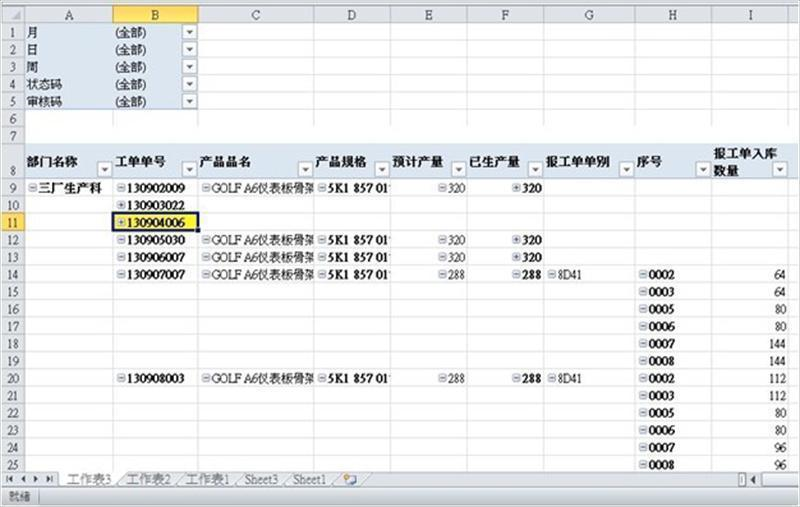The width and height of the screenshot is (800, 507).
Task: Collapse sequence 0007 in row 18
Action: (643, 343)
